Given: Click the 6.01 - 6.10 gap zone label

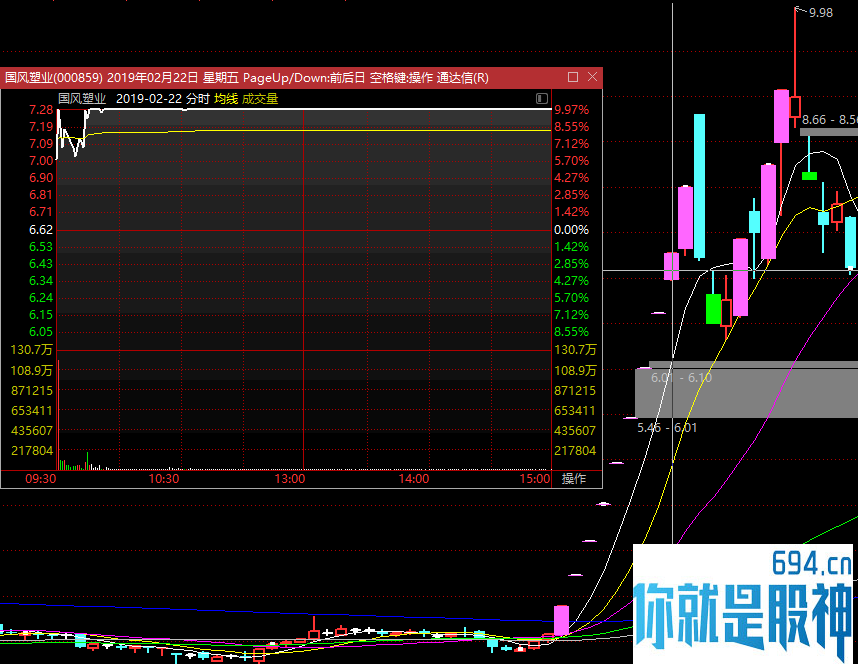Looking at the screenshot, I should tap(681, 378).
